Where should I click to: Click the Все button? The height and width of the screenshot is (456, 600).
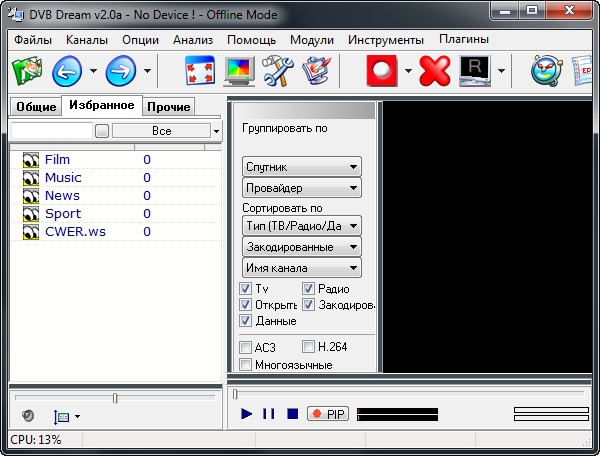tap(161, 131)
